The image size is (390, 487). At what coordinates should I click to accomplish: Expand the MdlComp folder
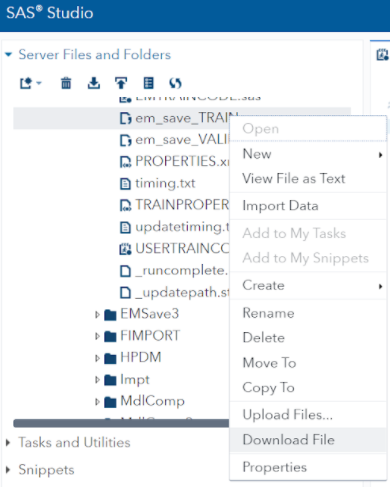[97, 402]
